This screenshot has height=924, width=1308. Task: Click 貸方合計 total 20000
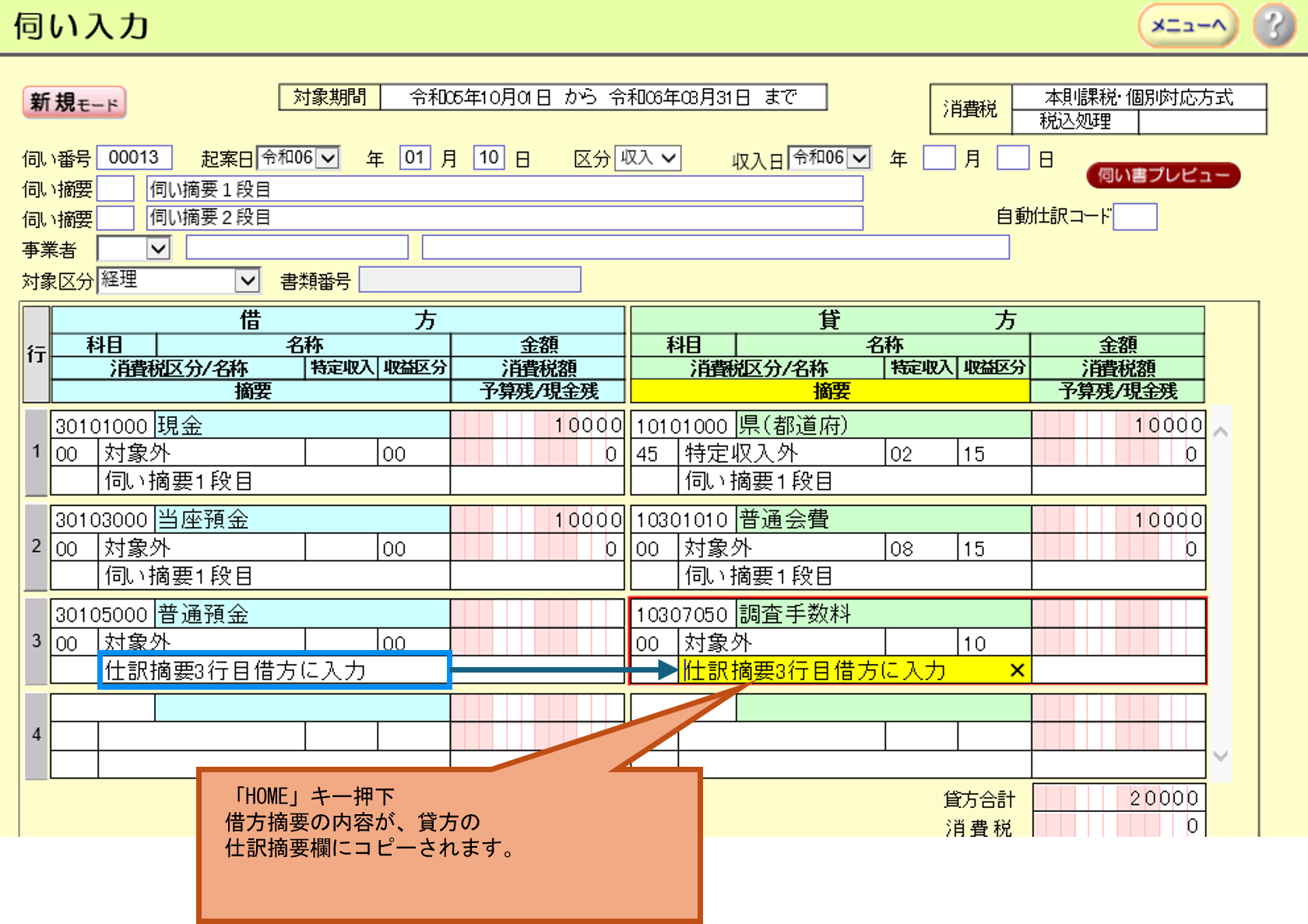point(1118,798)
